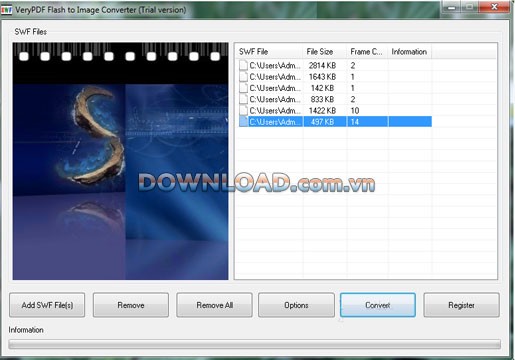Select the file icon in the 497 KB row
515x360 pixels.
[243, 122]
